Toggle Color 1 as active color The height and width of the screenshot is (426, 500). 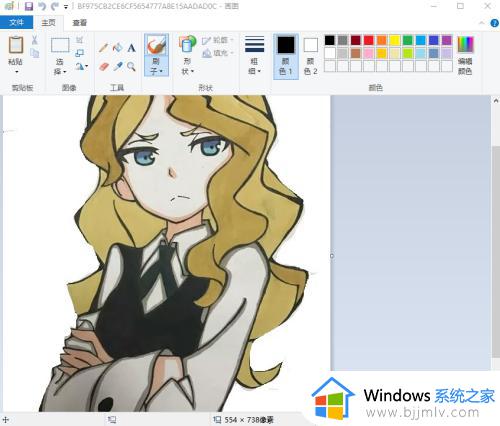[286, 56]
